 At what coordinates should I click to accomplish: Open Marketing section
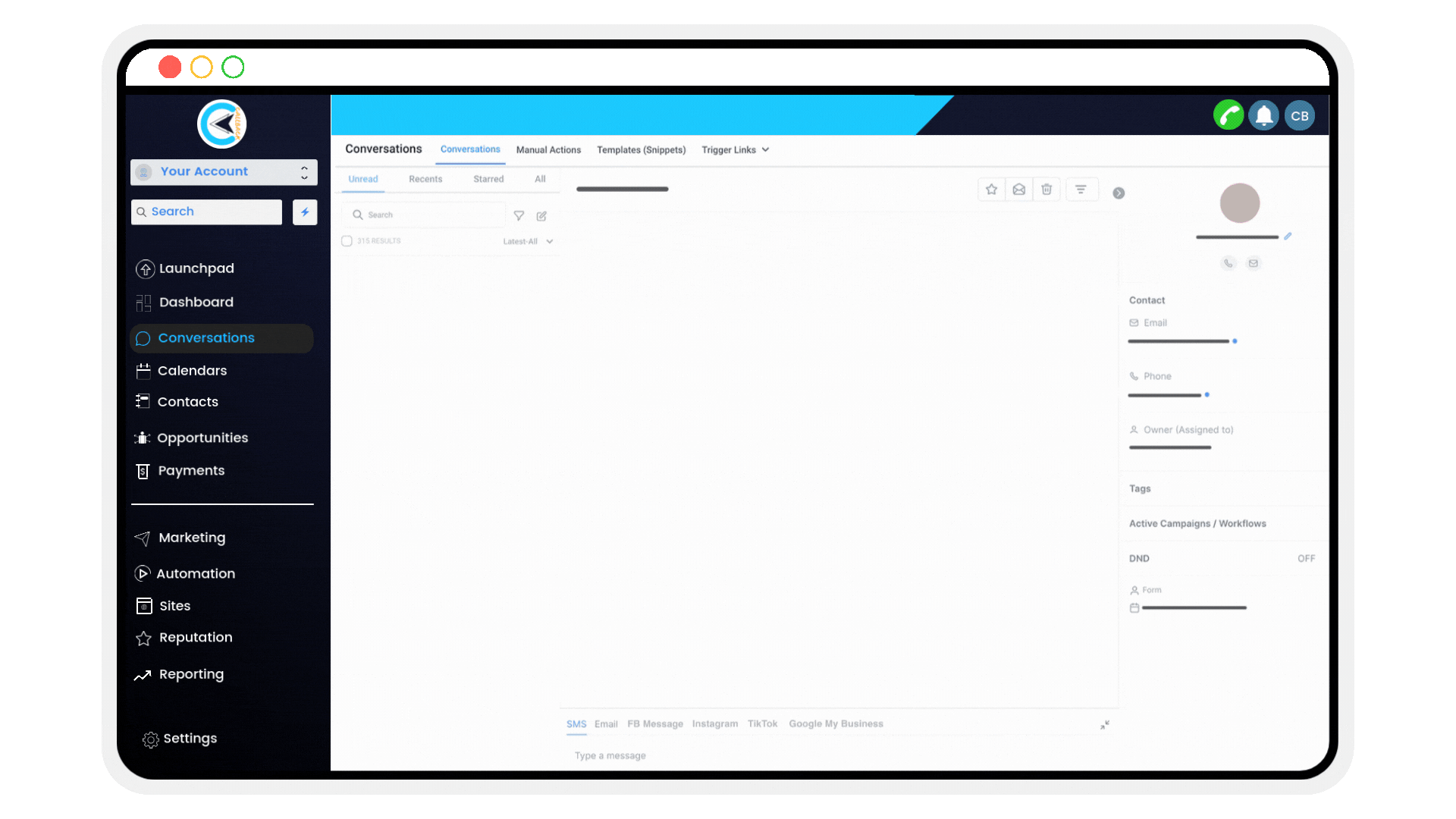(191, 537)
